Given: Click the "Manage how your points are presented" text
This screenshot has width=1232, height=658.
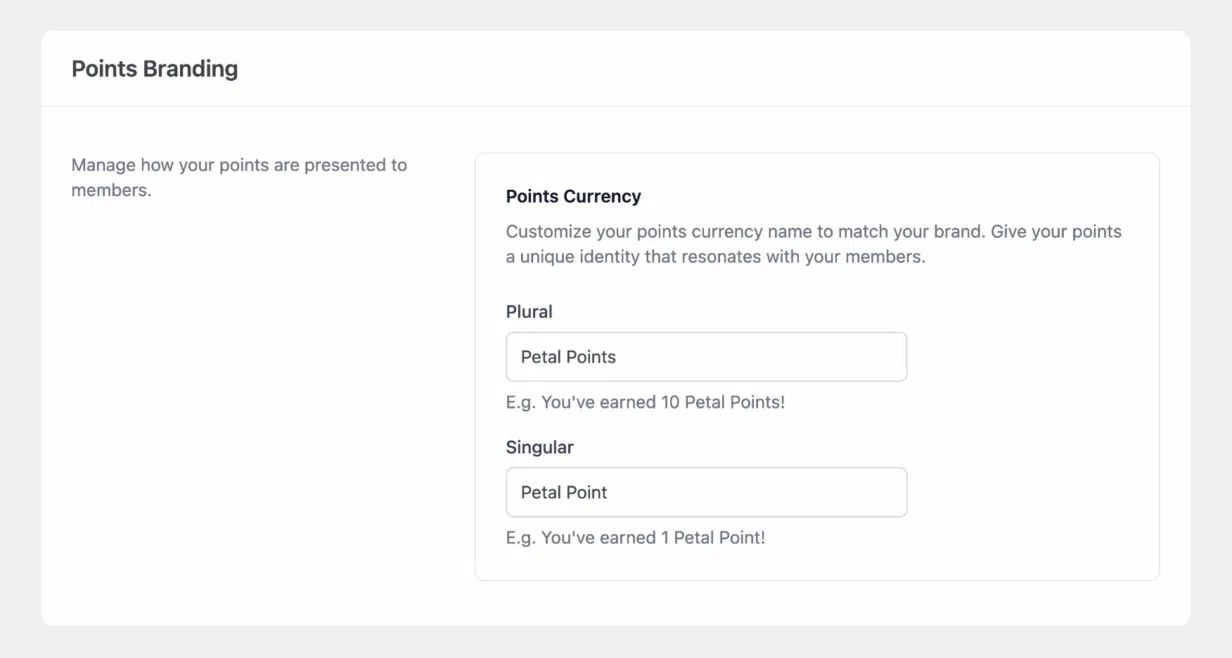Looking at the screenshot, I should pos(239,165).
